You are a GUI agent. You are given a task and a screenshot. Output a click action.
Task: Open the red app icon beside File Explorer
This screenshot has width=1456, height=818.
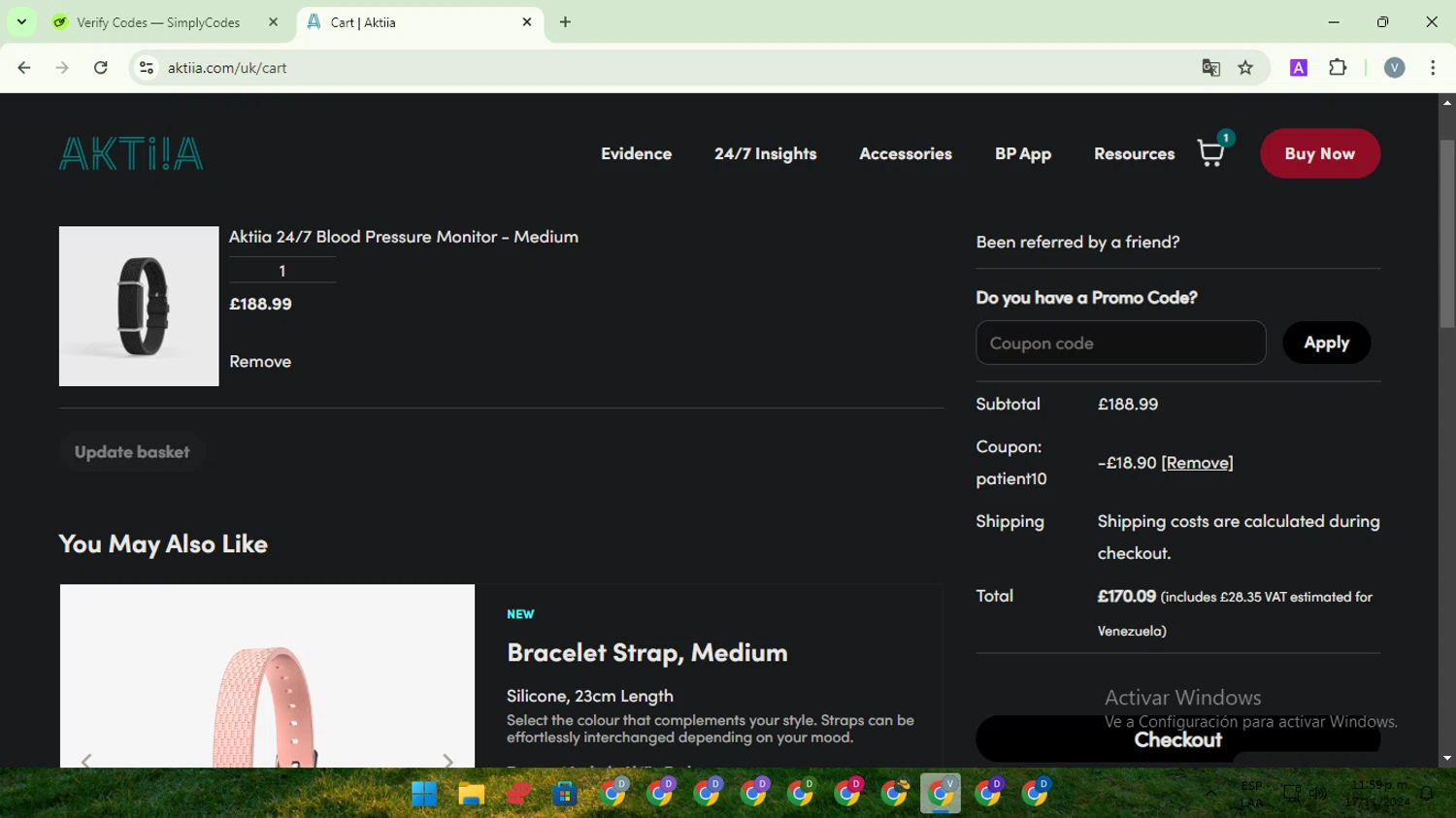point(518,794)
